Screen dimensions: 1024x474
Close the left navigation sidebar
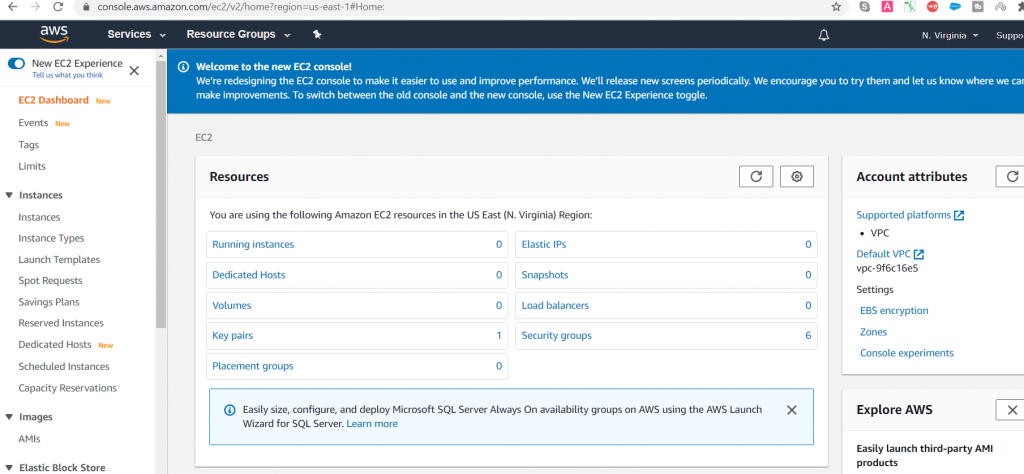pos(134,70)
